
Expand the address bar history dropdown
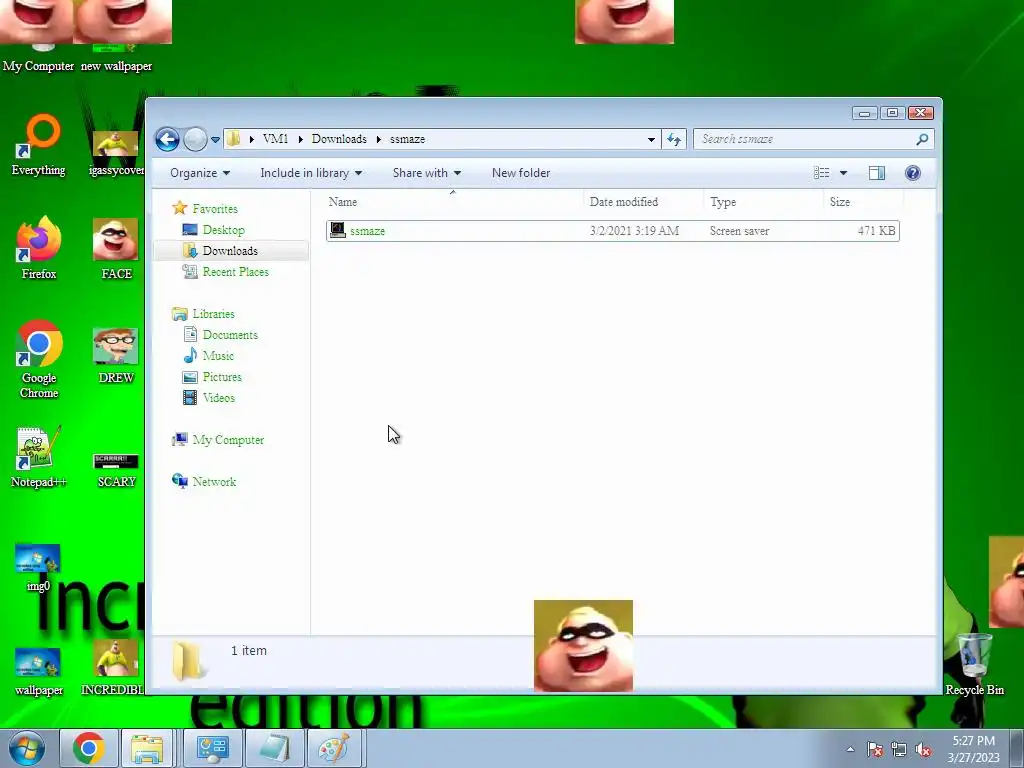coord(651,140)
